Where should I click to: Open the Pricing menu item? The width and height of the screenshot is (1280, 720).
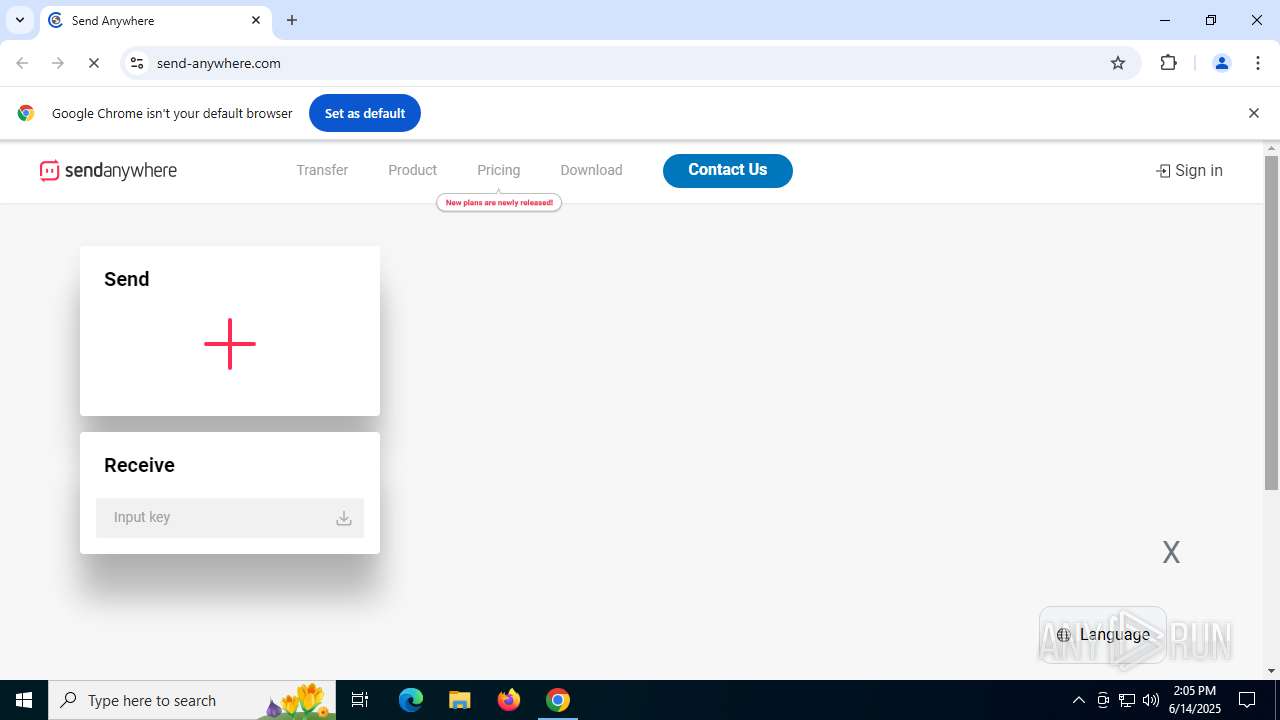(x=498, y=170)
